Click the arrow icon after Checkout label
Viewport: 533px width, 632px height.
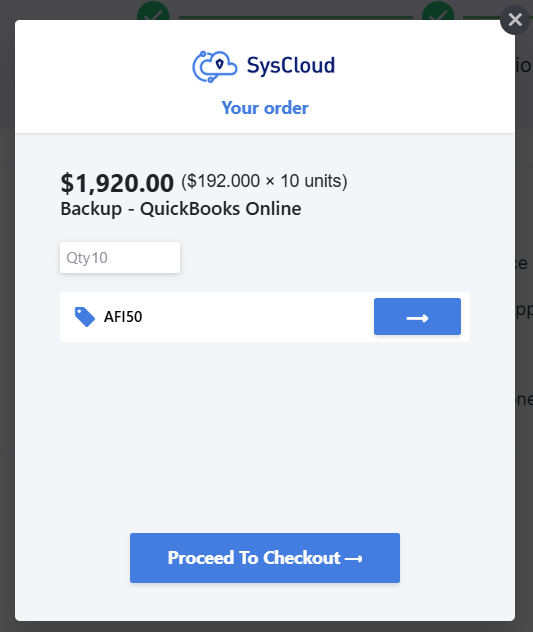[354, 559]
